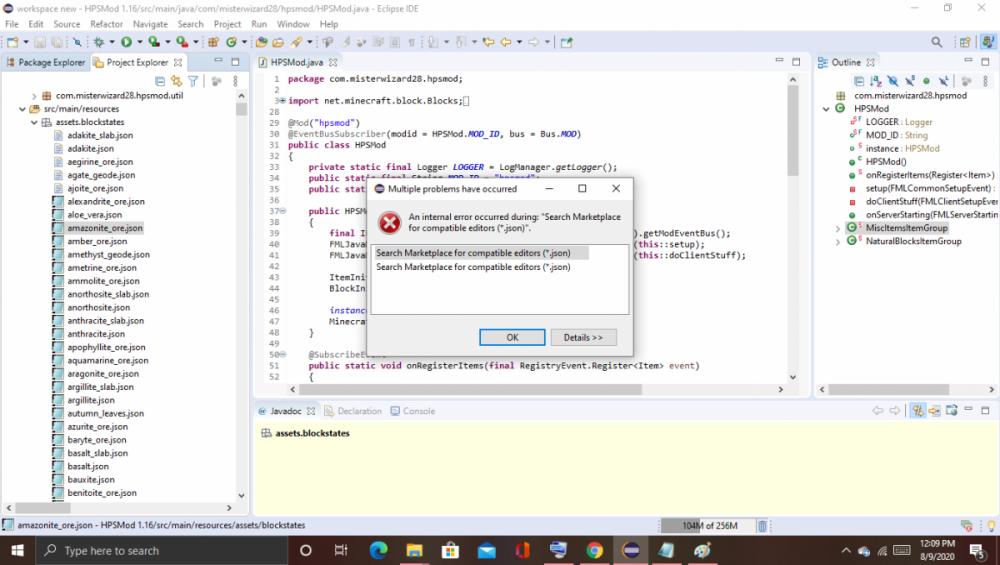Click the Windows search box in taskbar
This screenshot has height=565, width=1000.
159,550
